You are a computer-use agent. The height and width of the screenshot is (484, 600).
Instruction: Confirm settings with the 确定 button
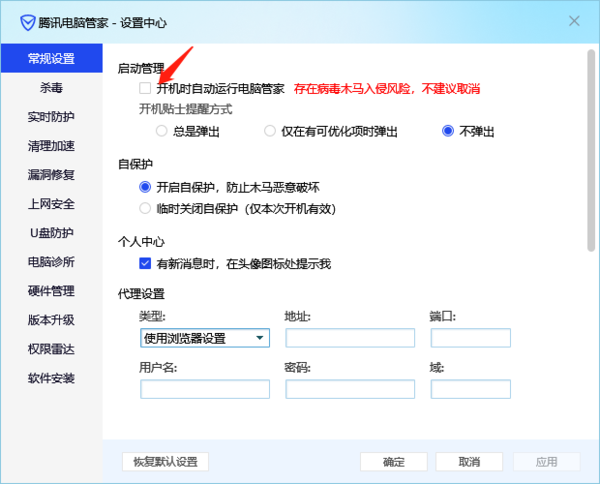394,462
